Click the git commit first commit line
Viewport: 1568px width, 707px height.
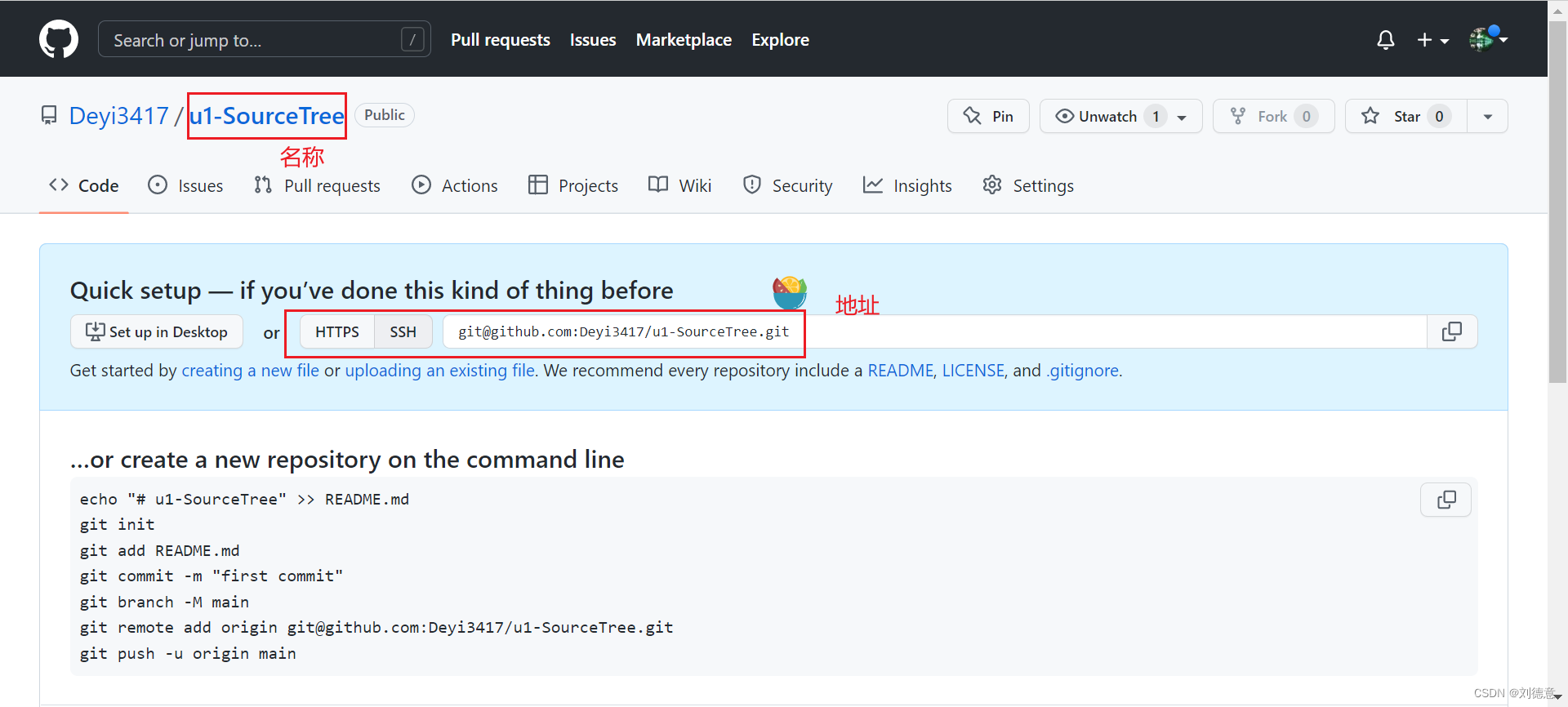click(212, 576)
